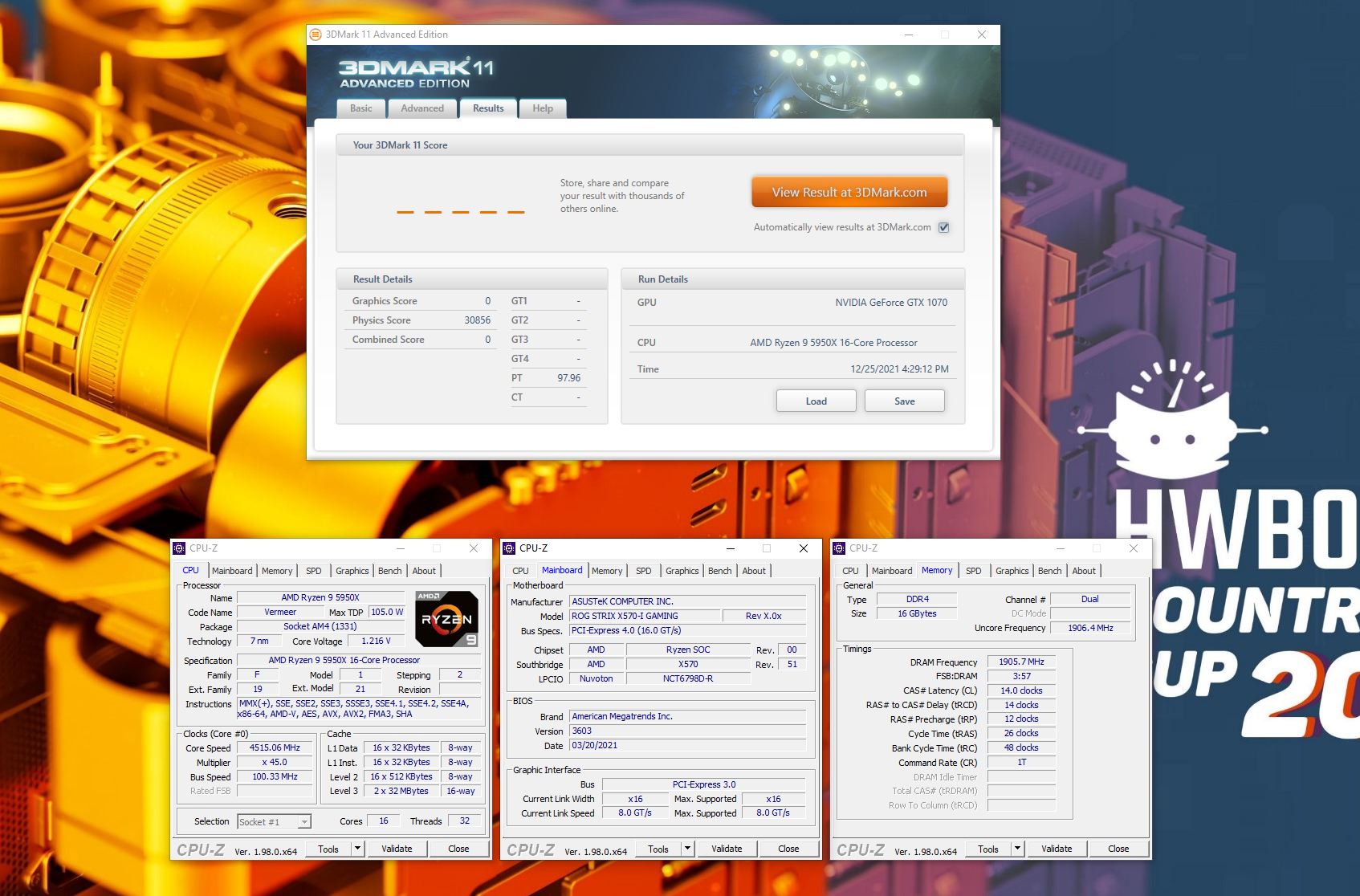Click Tools button in left CPU-Z window
1360x896 pixels.
[x=328, y=849]
